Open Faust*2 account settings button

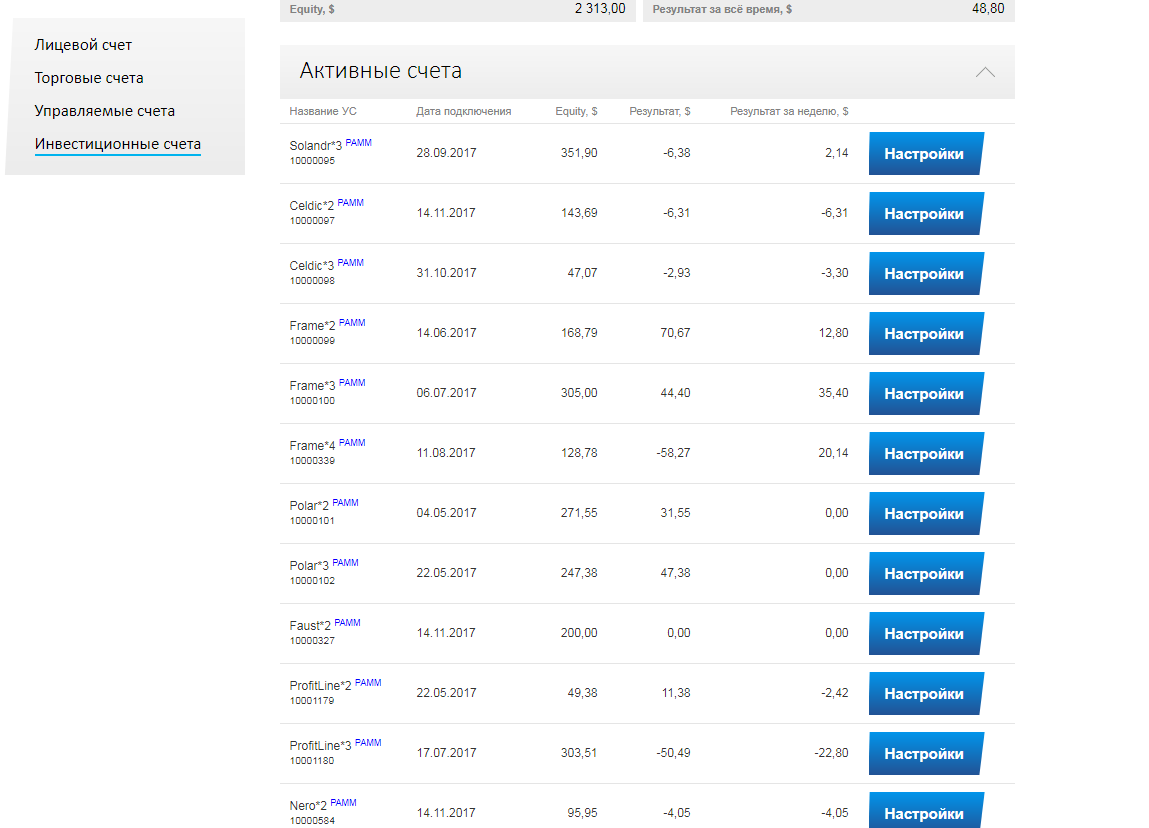tap(925, 634)
